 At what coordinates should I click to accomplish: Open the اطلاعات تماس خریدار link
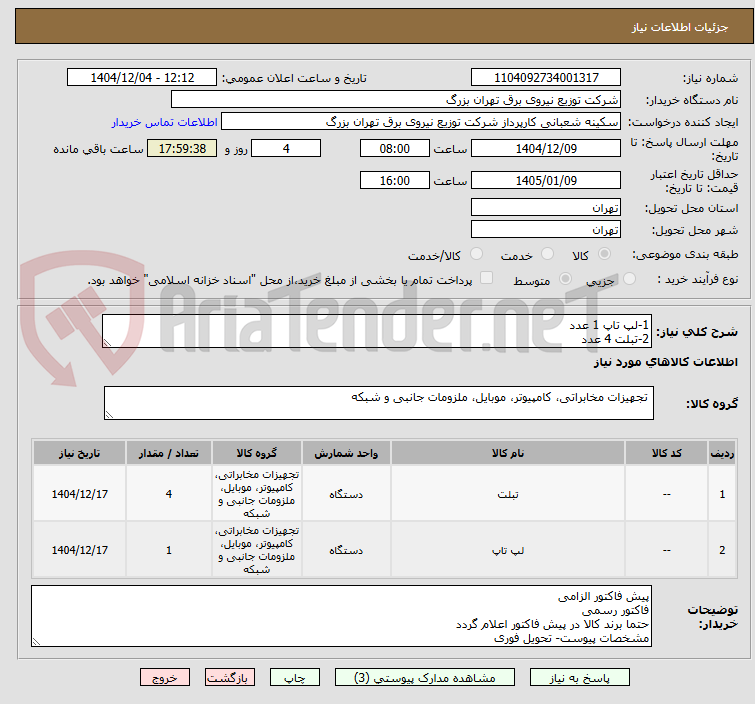(x=165, y=122)
